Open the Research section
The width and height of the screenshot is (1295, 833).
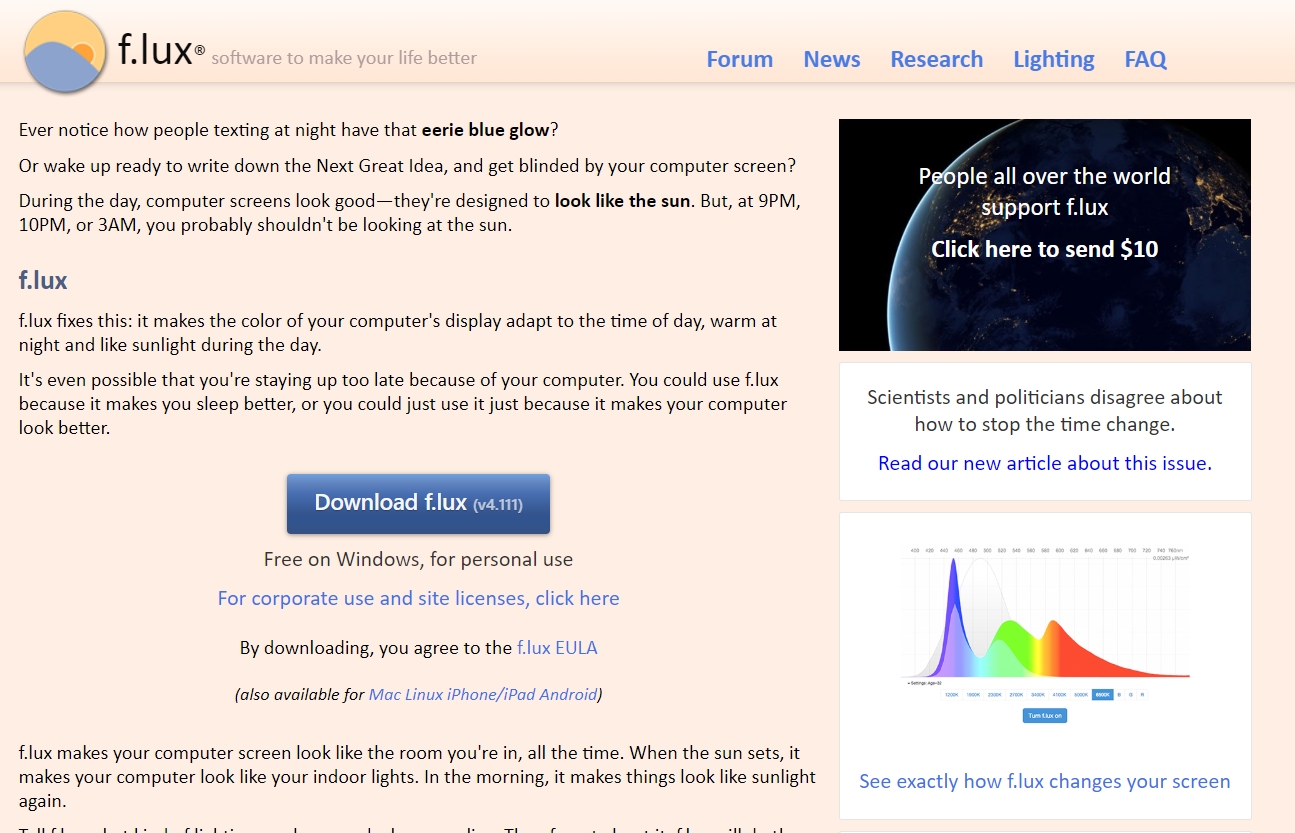(x=937, y=59)
